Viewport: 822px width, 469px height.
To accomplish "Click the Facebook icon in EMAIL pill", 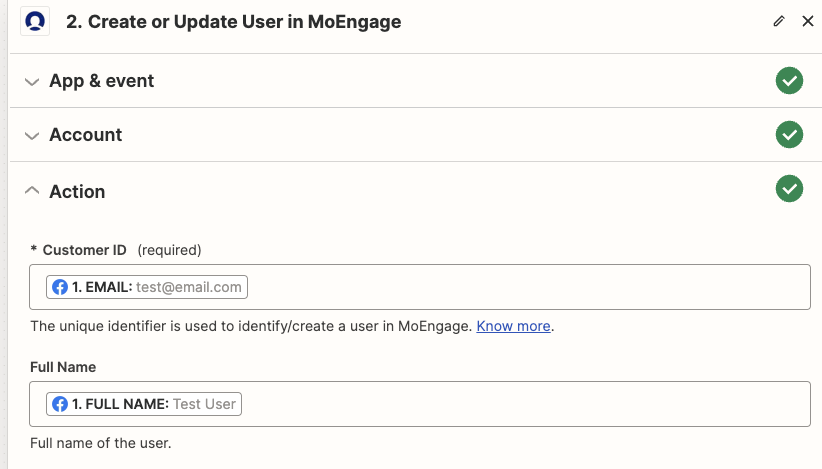I will pyautogui.click(x=60, y=287).
